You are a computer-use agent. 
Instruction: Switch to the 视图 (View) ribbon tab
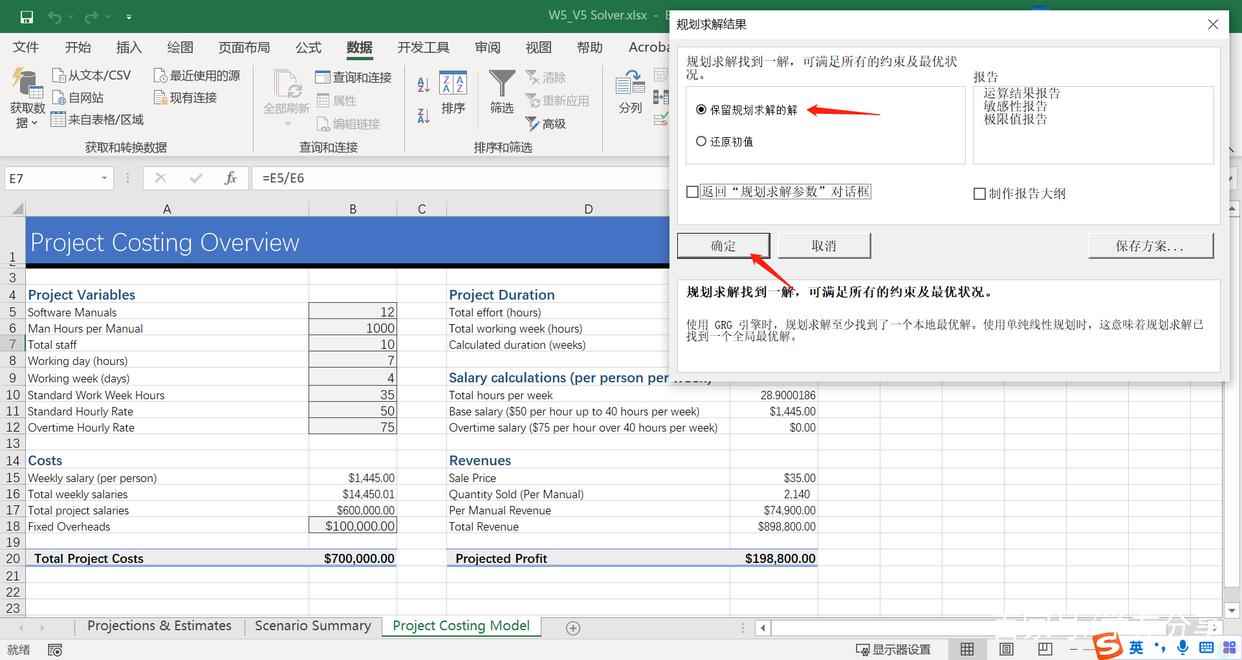tap(539, 47)
